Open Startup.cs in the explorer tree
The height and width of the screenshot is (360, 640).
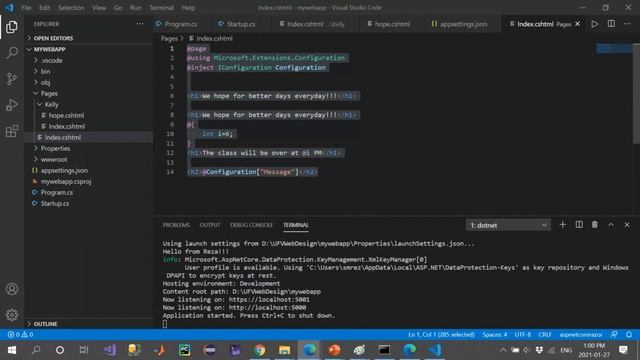pos(55,204)
